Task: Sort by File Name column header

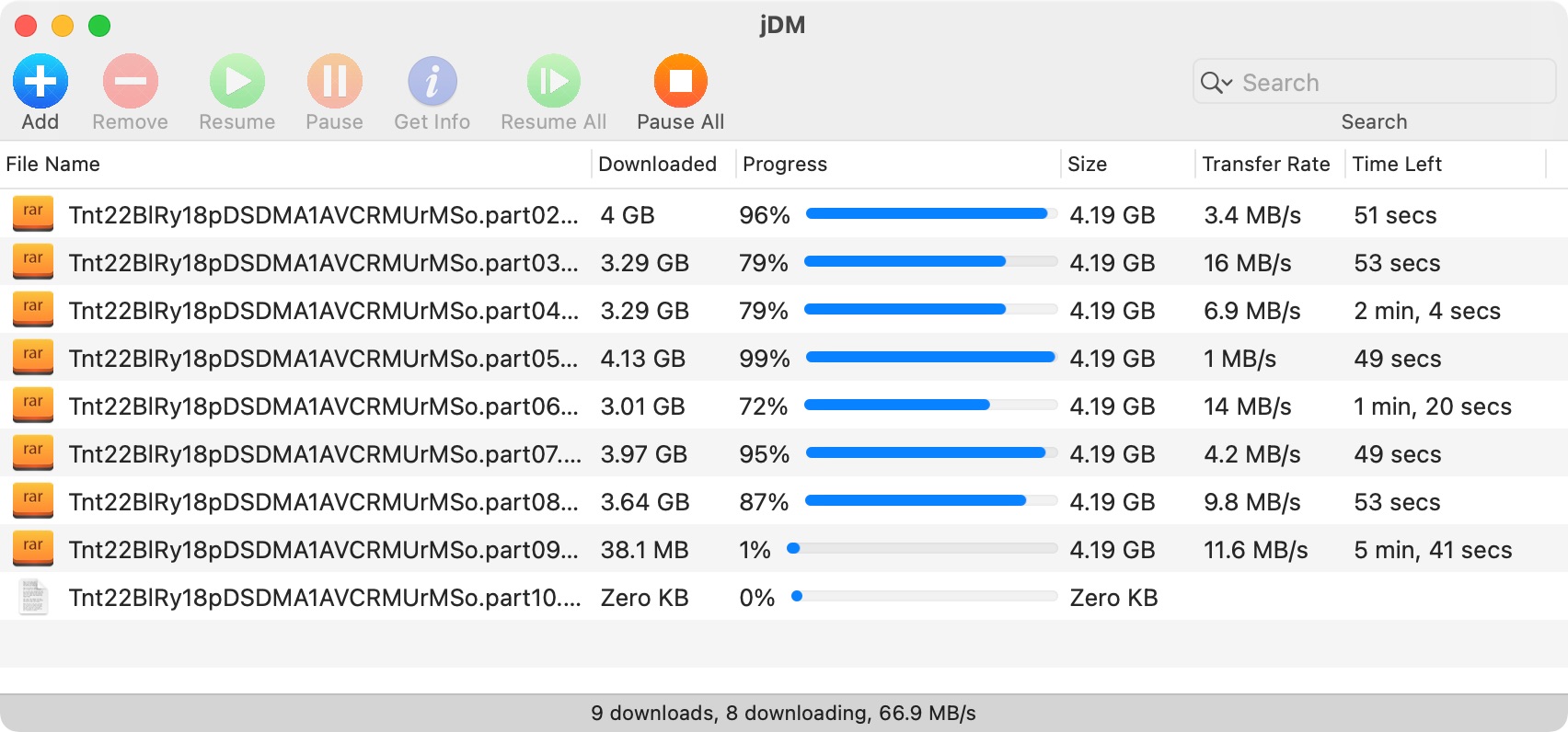Action: pos(53,164)
